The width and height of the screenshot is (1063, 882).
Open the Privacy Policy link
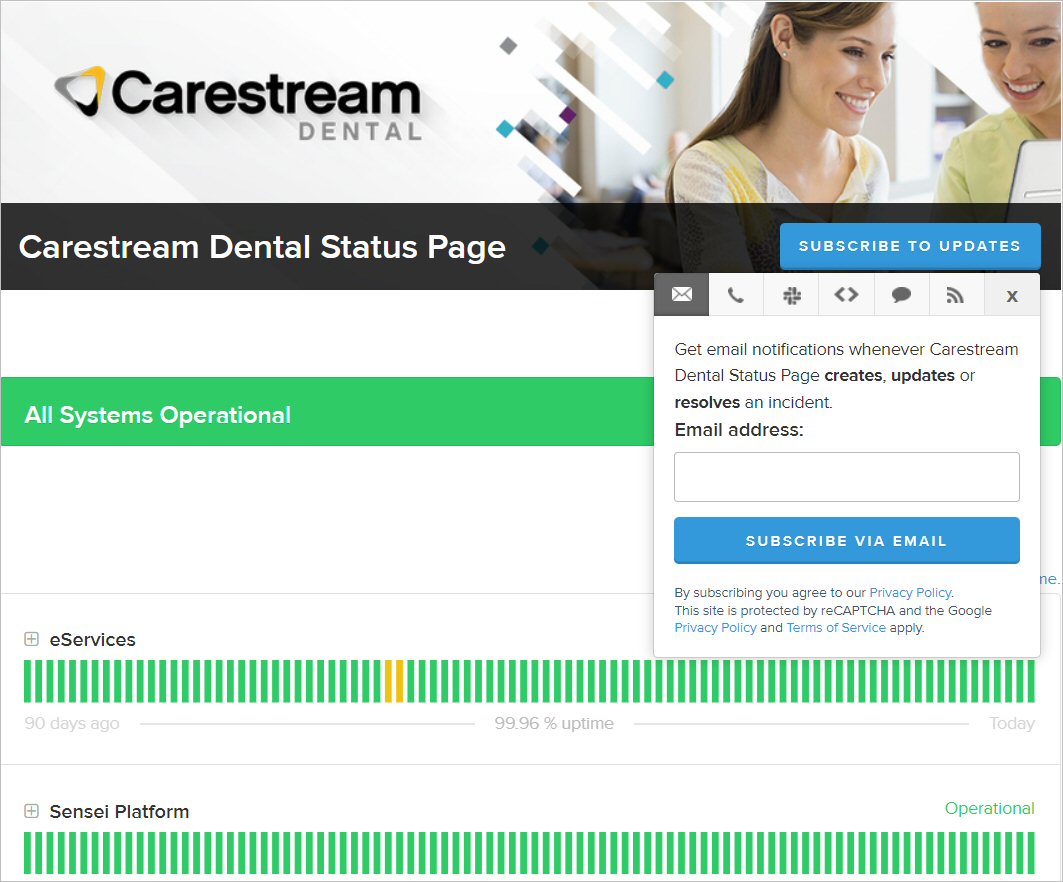coord(910,592)
